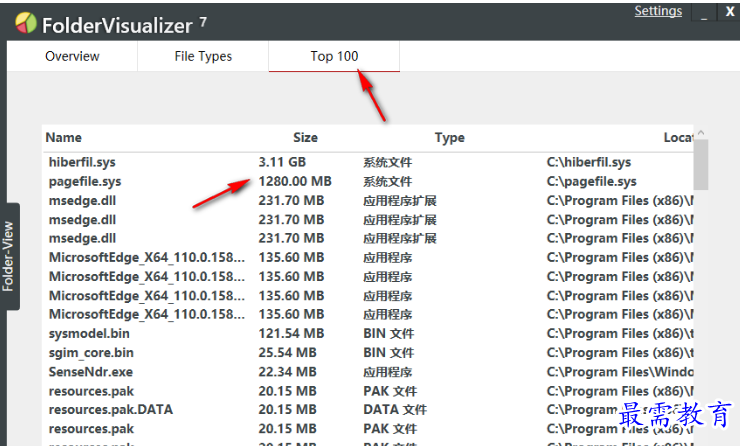Close the FolderVisualizer window

tap(730, 11)
